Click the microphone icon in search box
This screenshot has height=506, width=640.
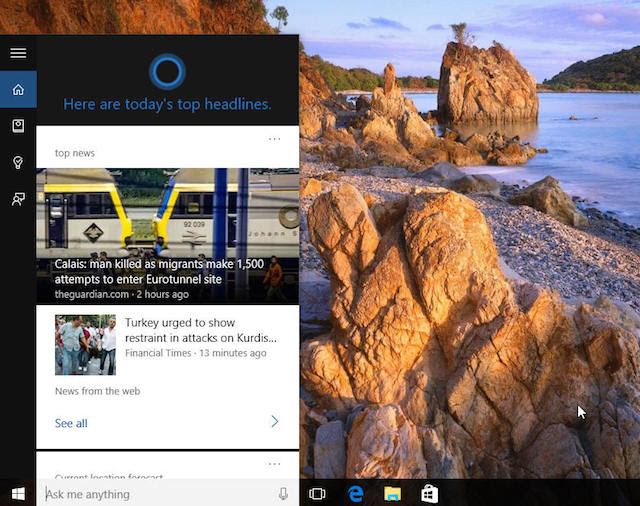point(283,494)
